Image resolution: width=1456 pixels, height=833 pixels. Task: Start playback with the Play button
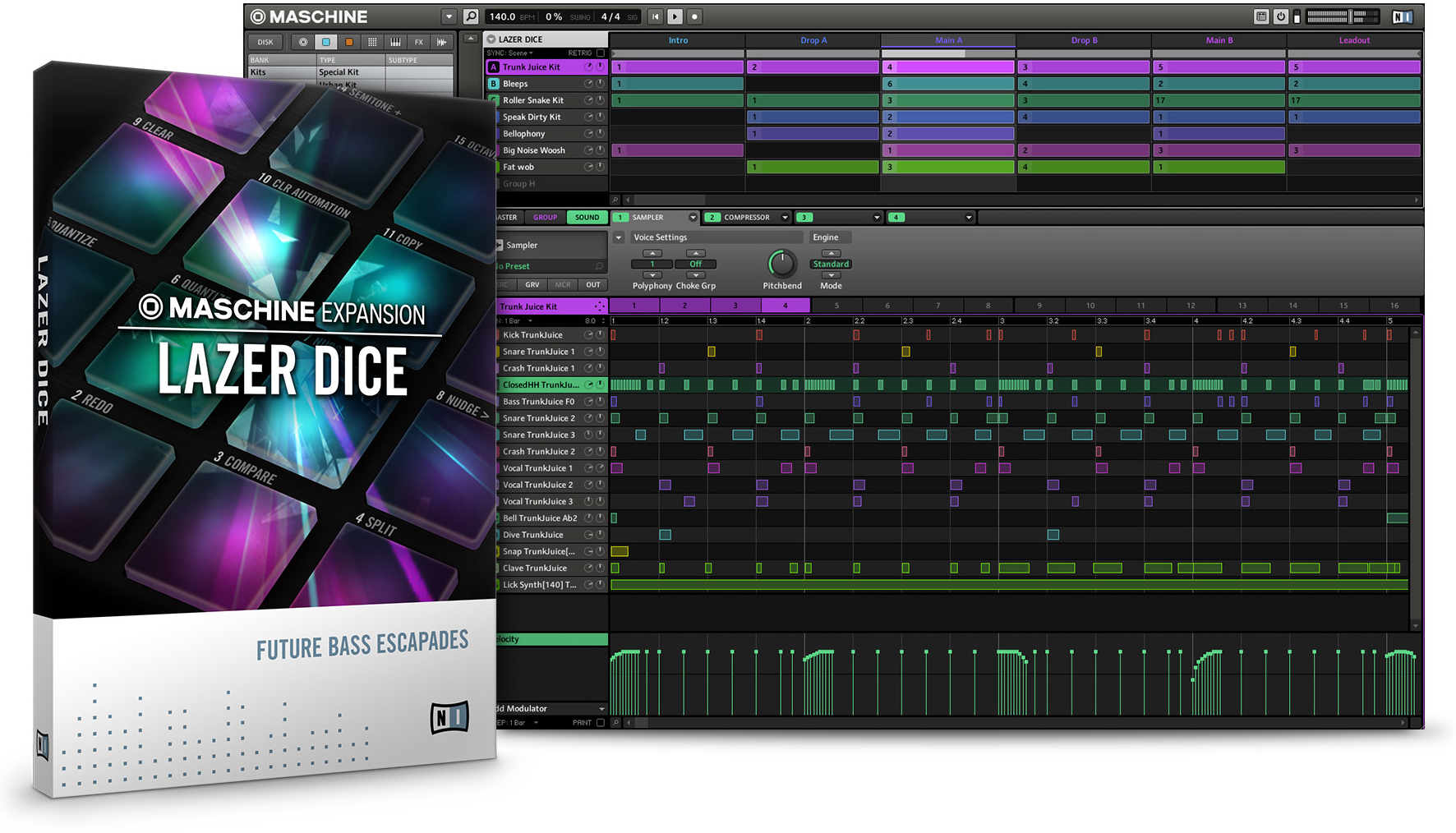(675, 16)
